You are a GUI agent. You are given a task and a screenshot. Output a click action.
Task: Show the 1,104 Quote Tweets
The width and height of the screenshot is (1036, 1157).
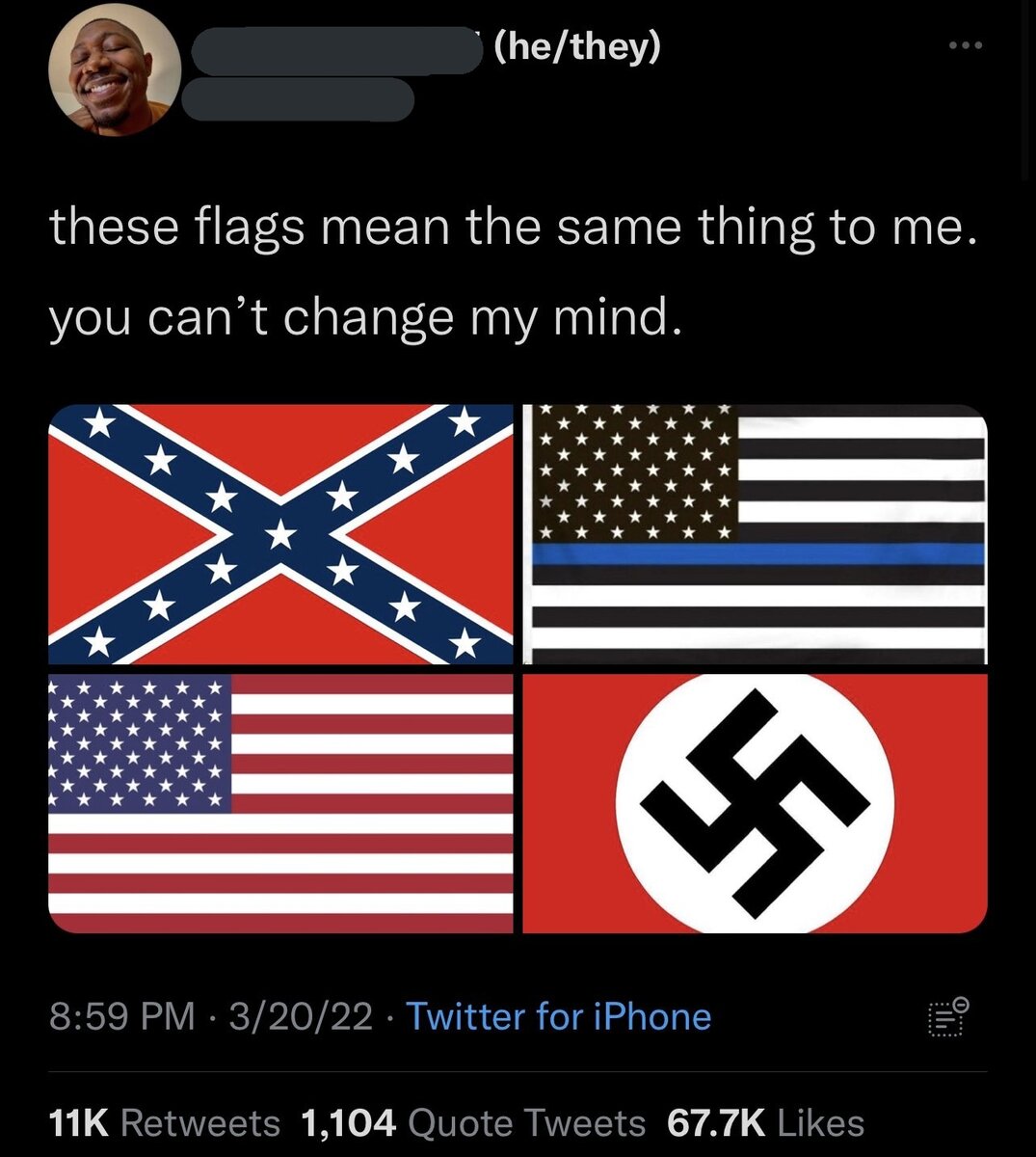coord(473,1122)
